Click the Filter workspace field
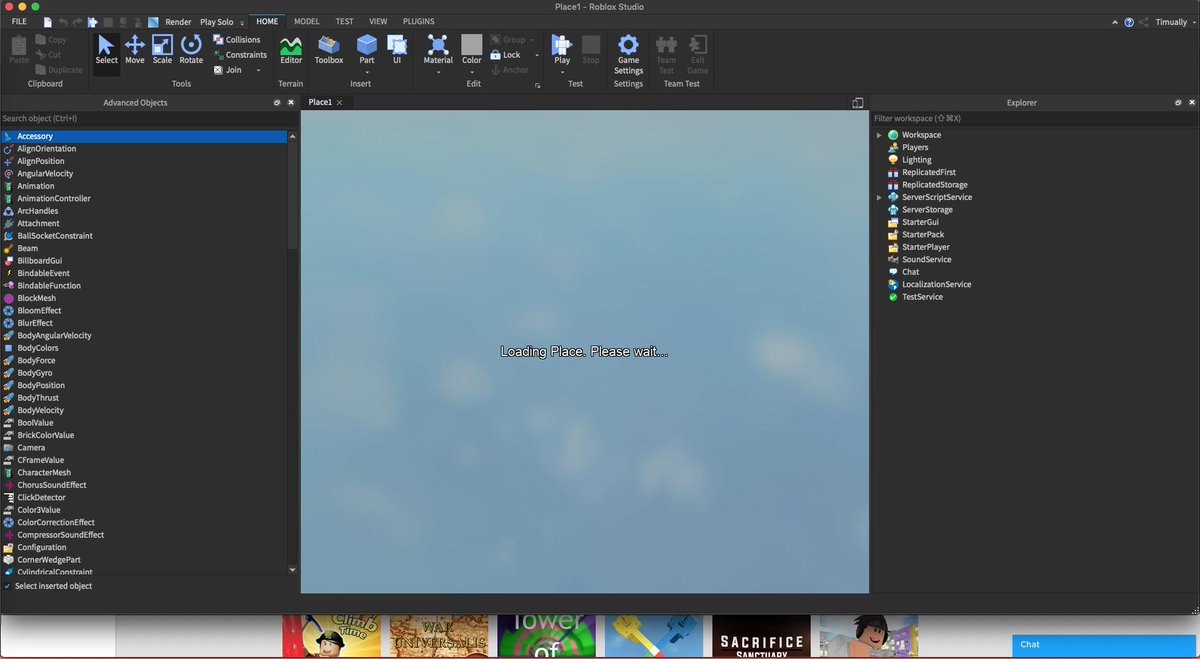 point(1035,118)
